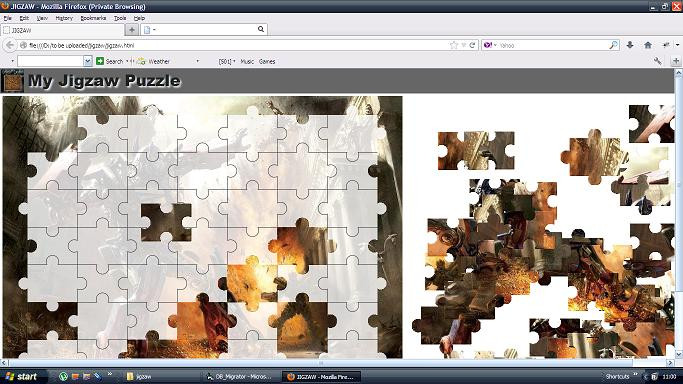Click the Music toolbar link
Viewport: 683px width, 384px height.
pos(247,61)
